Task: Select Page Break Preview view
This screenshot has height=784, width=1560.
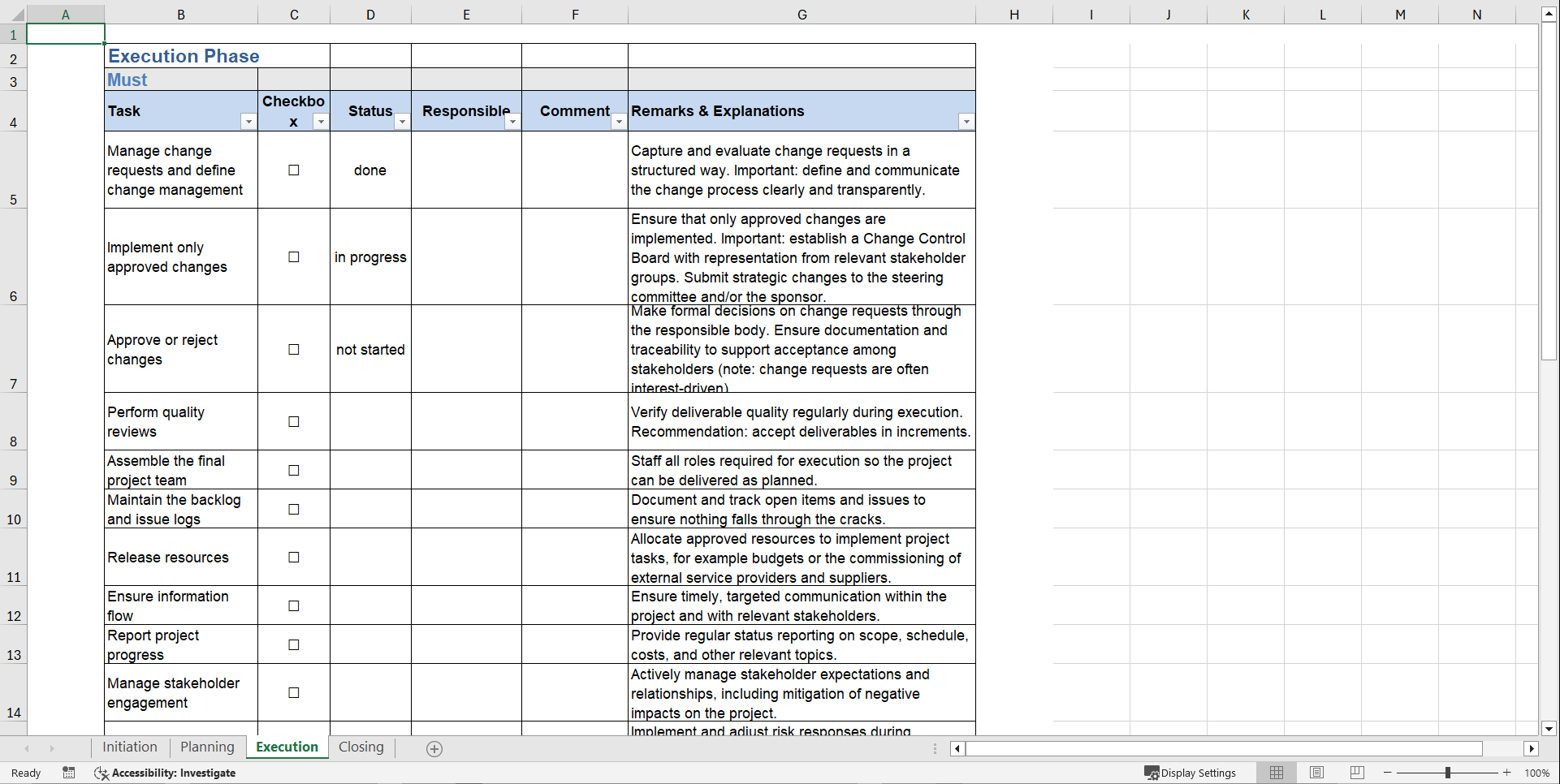Action: tap(1357, 773)
